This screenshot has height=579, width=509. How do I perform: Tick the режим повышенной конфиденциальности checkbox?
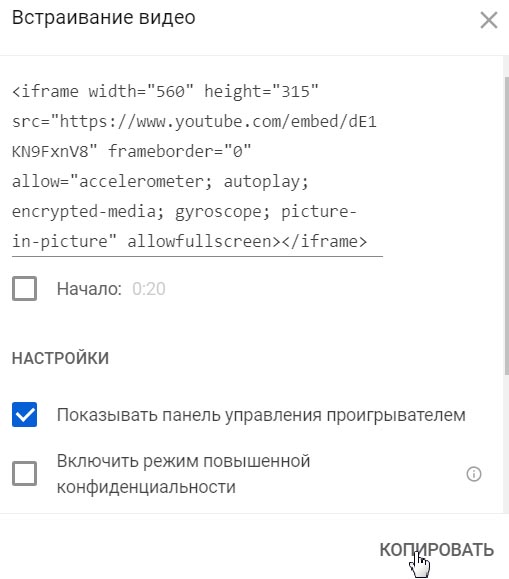(24, 473)
